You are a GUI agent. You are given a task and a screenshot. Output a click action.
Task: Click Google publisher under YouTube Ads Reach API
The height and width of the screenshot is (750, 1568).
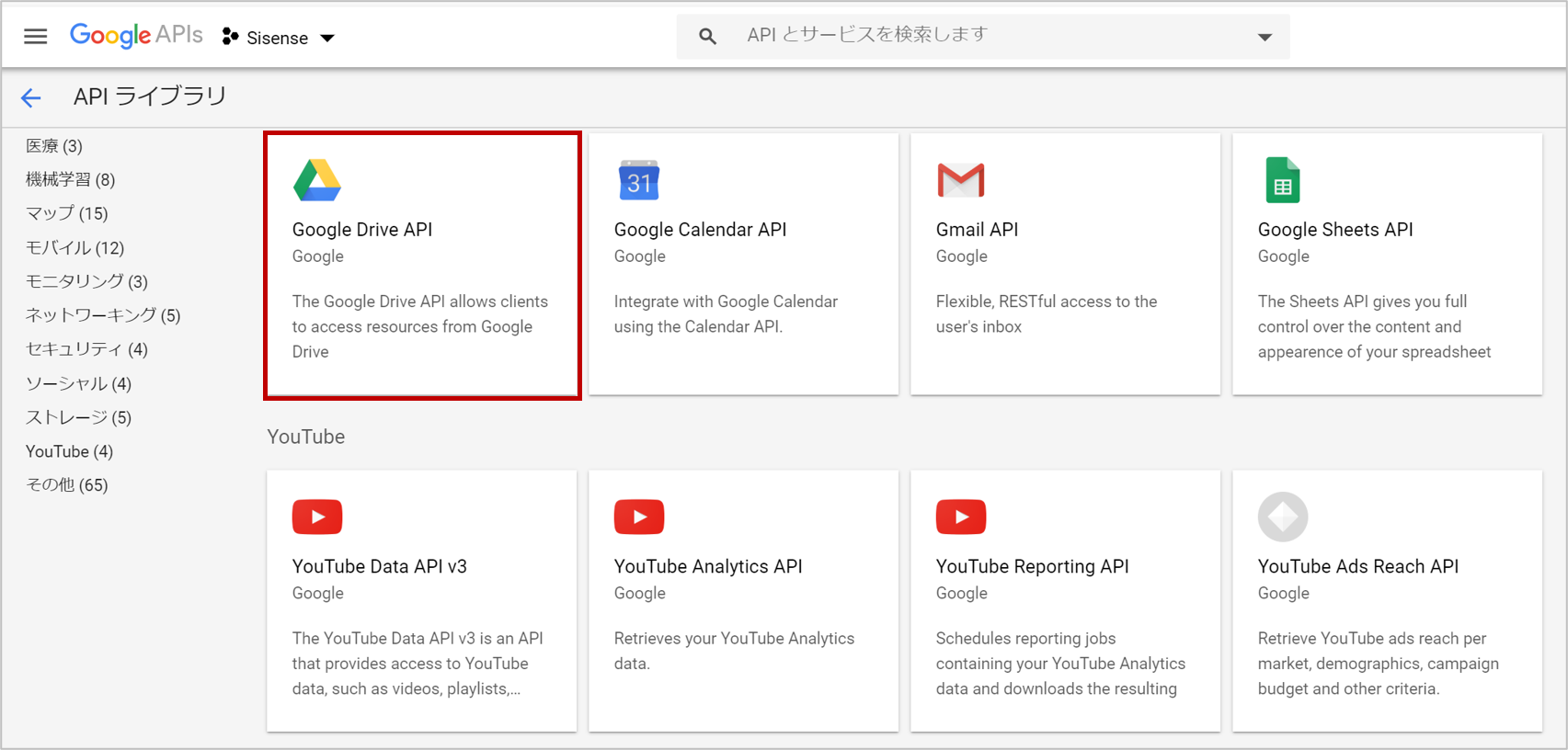coord(1284,594)
